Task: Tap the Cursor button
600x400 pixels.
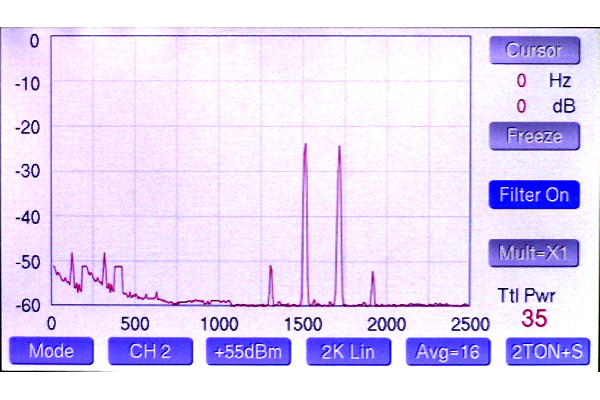Action: tap(535, 50)
